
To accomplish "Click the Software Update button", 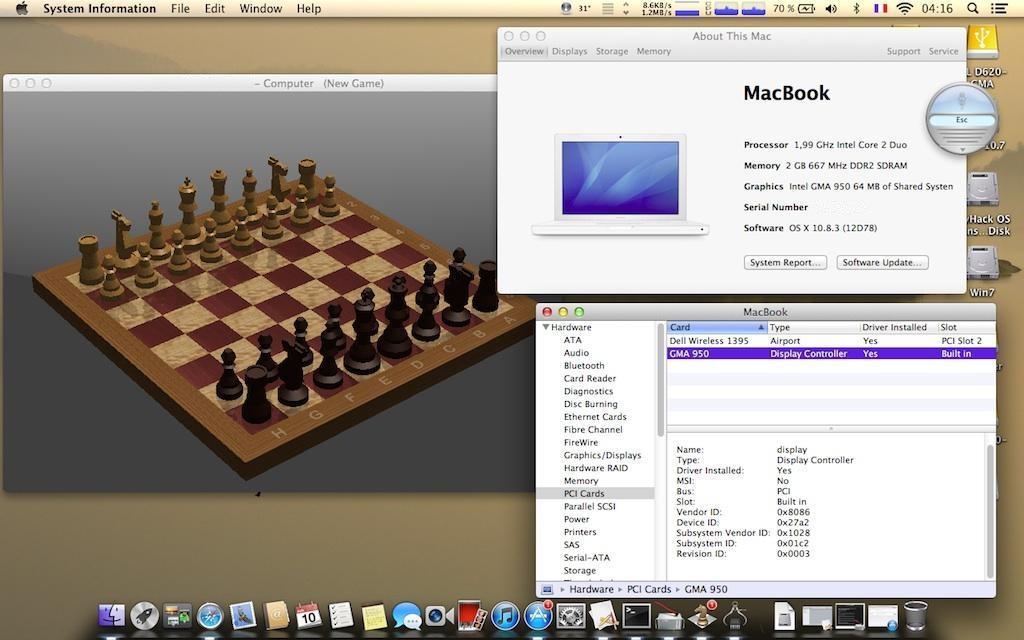I will (x=879, y=263).
